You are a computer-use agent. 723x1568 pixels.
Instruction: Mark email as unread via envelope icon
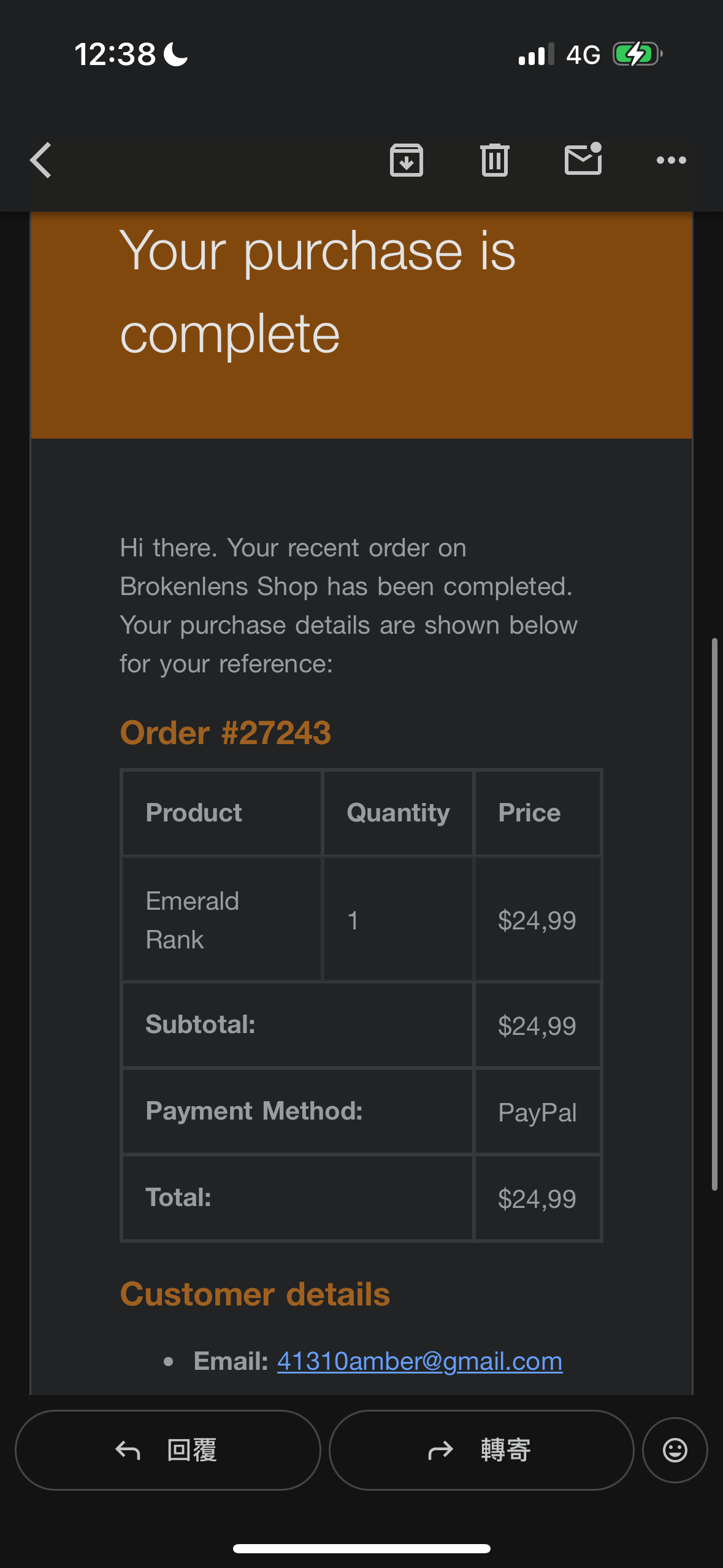tap(583, 159)
